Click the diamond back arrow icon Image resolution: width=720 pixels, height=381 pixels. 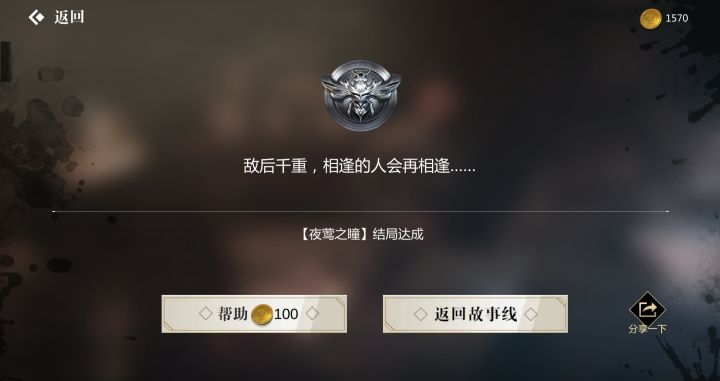pos(36,17)
